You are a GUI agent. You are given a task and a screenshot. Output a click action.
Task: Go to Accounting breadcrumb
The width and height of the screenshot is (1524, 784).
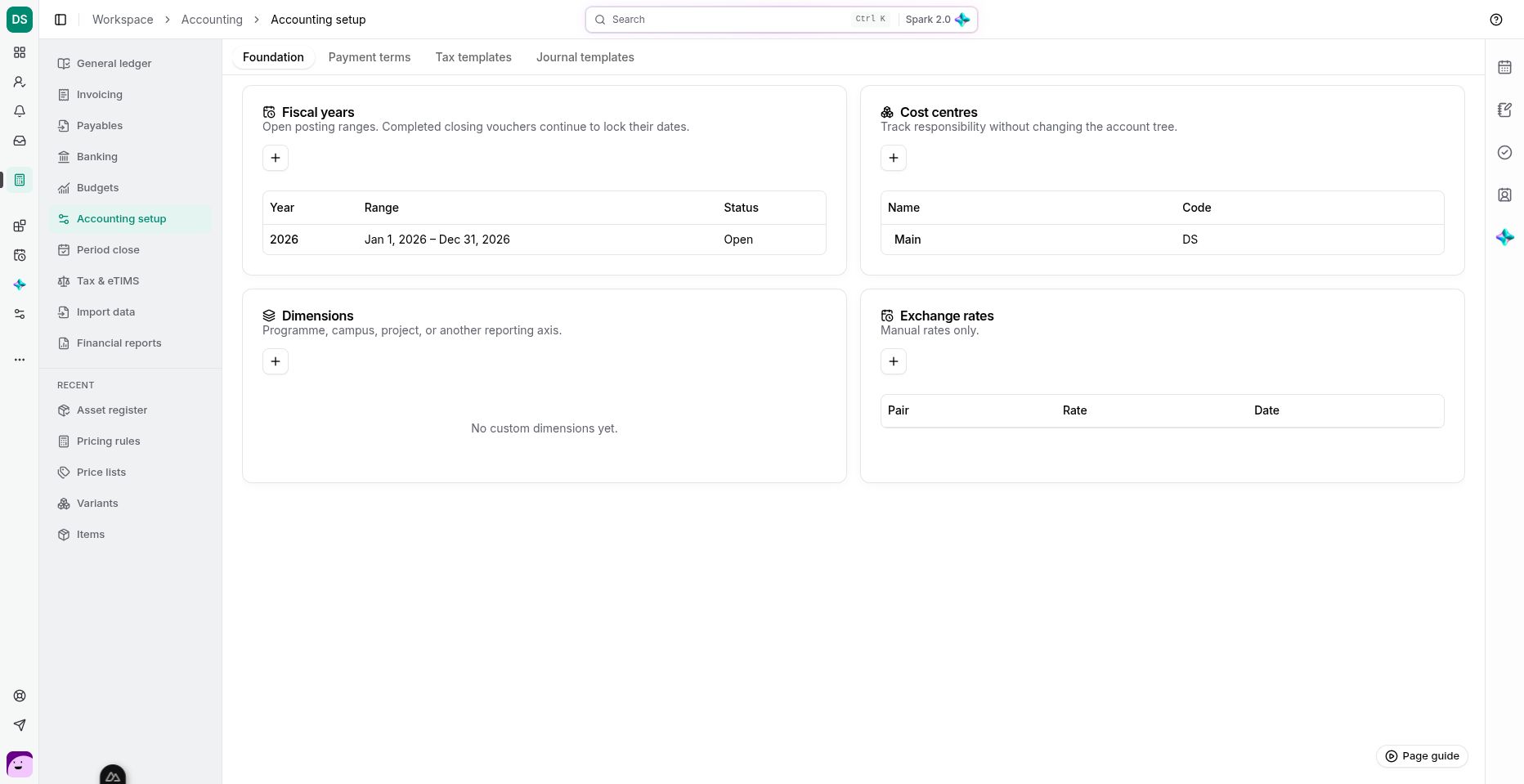212,20
